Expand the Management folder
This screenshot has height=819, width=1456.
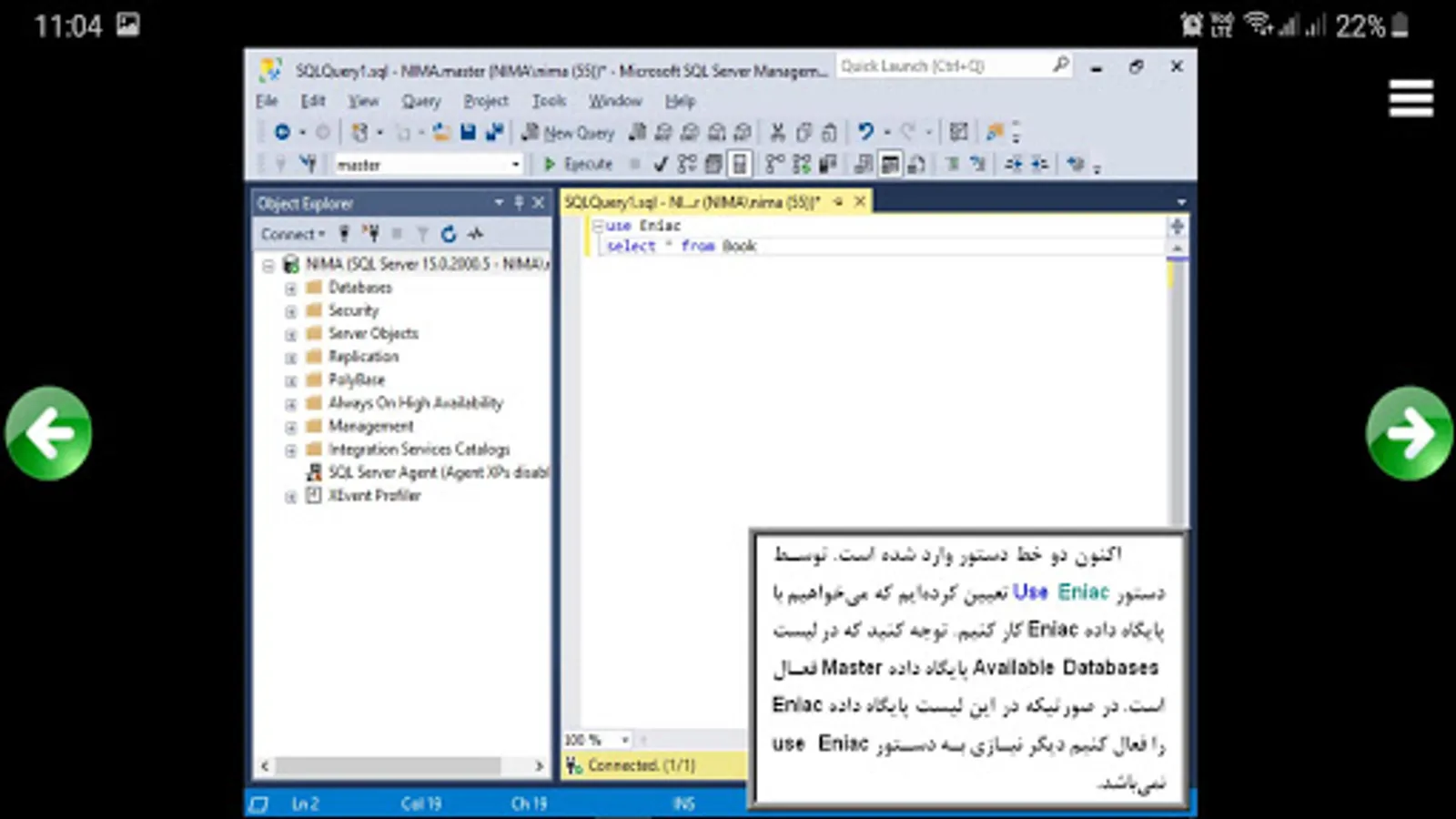tap(291, 427)
